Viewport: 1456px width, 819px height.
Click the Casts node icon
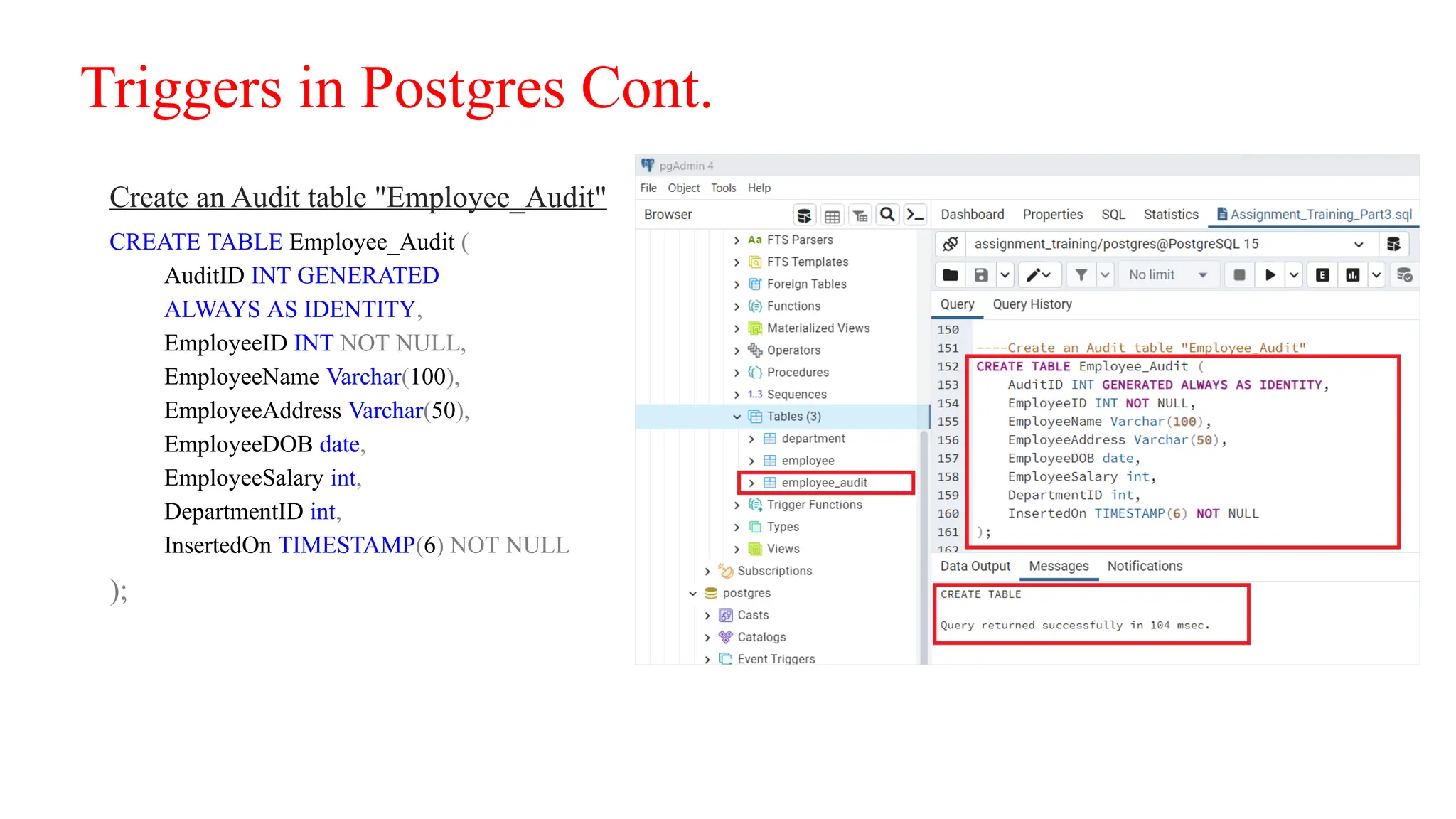726,615
